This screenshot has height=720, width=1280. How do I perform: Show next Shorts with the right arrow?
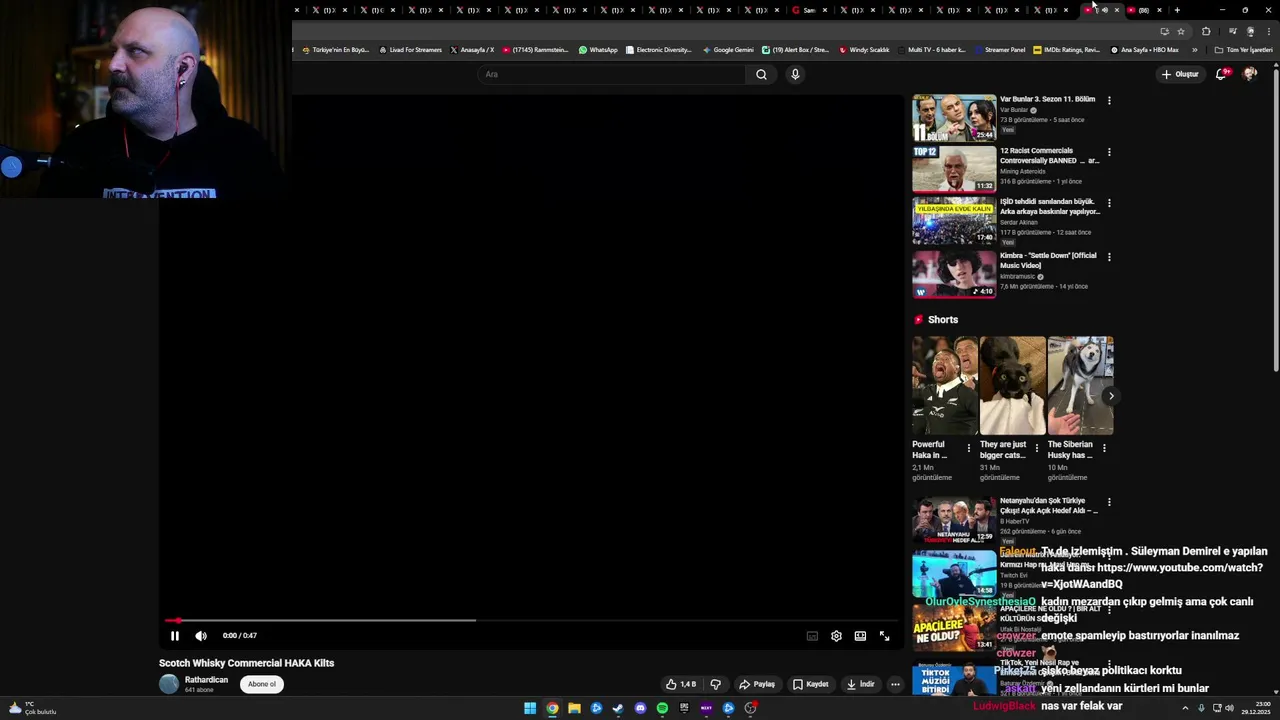pos(1110,396)
